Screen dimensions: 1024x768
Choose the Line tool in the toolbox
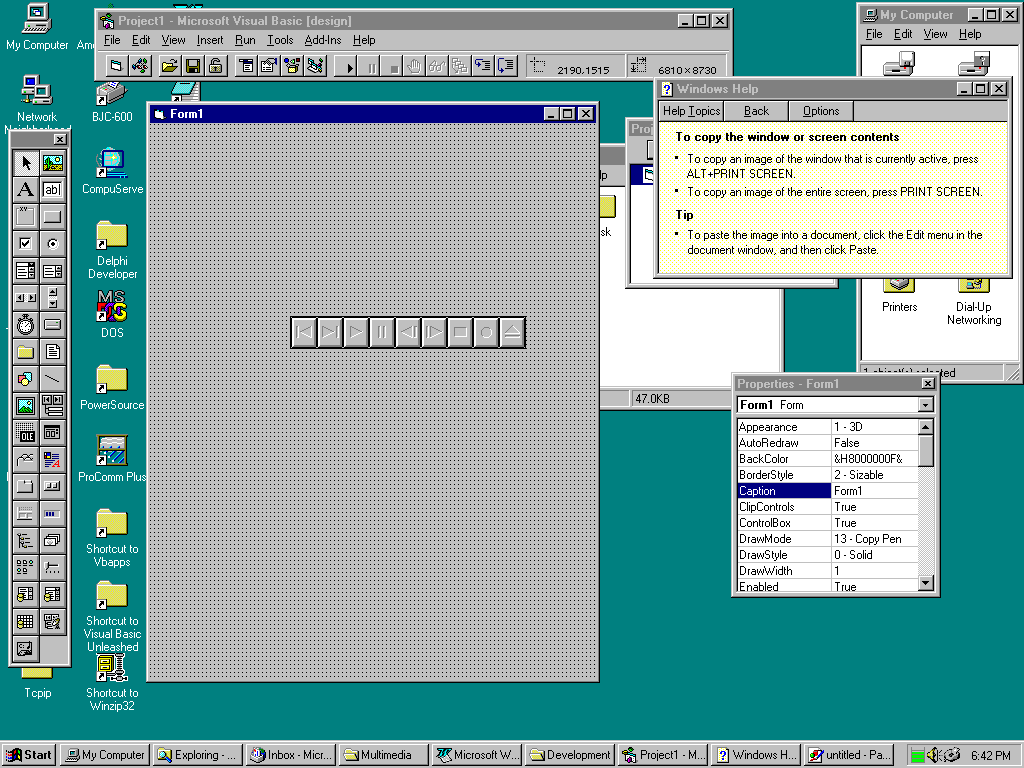click(52, 379)
